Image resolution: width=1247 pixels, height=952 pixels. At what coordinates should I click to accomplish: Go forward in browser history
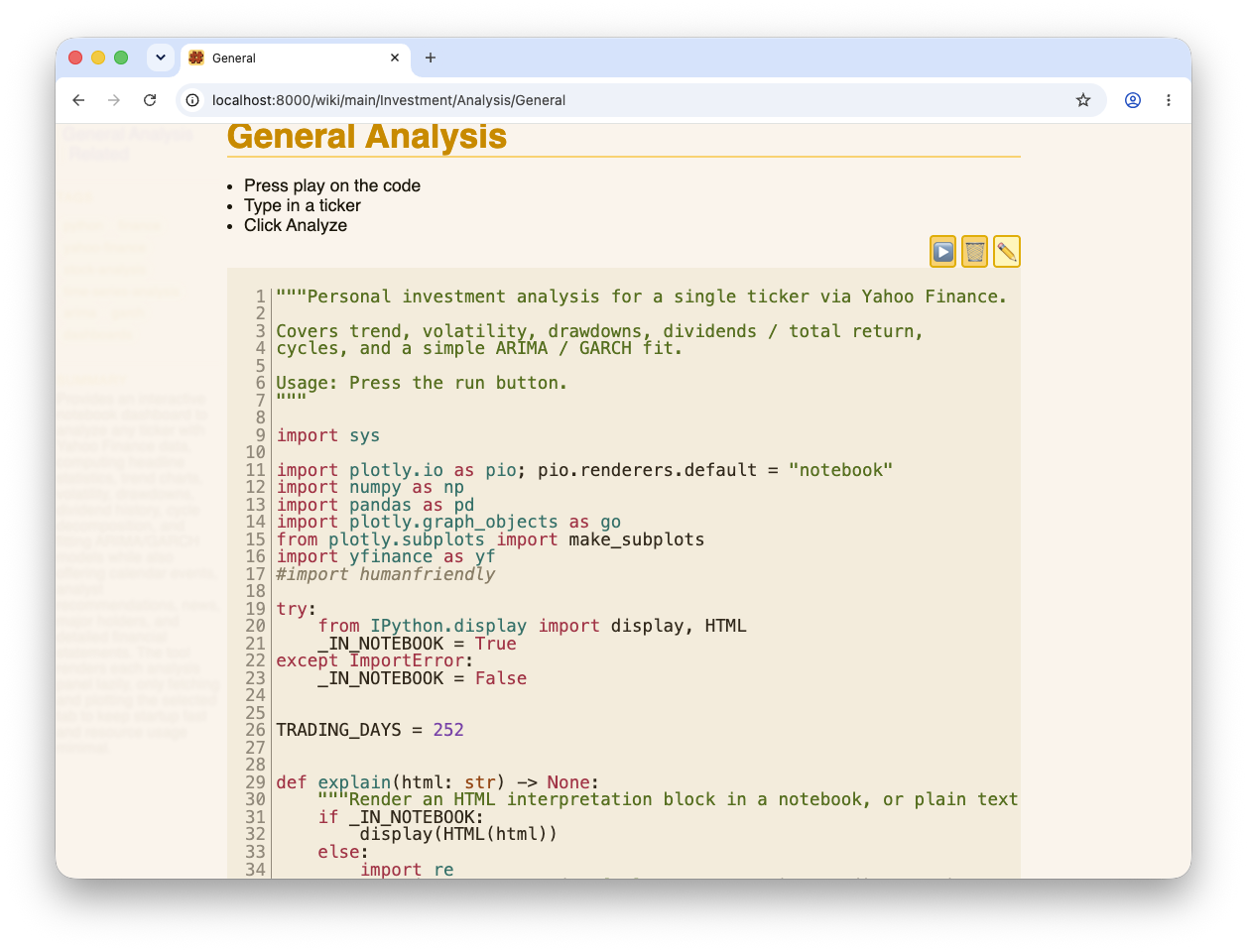pyautogui.click(x=114, y=100)
